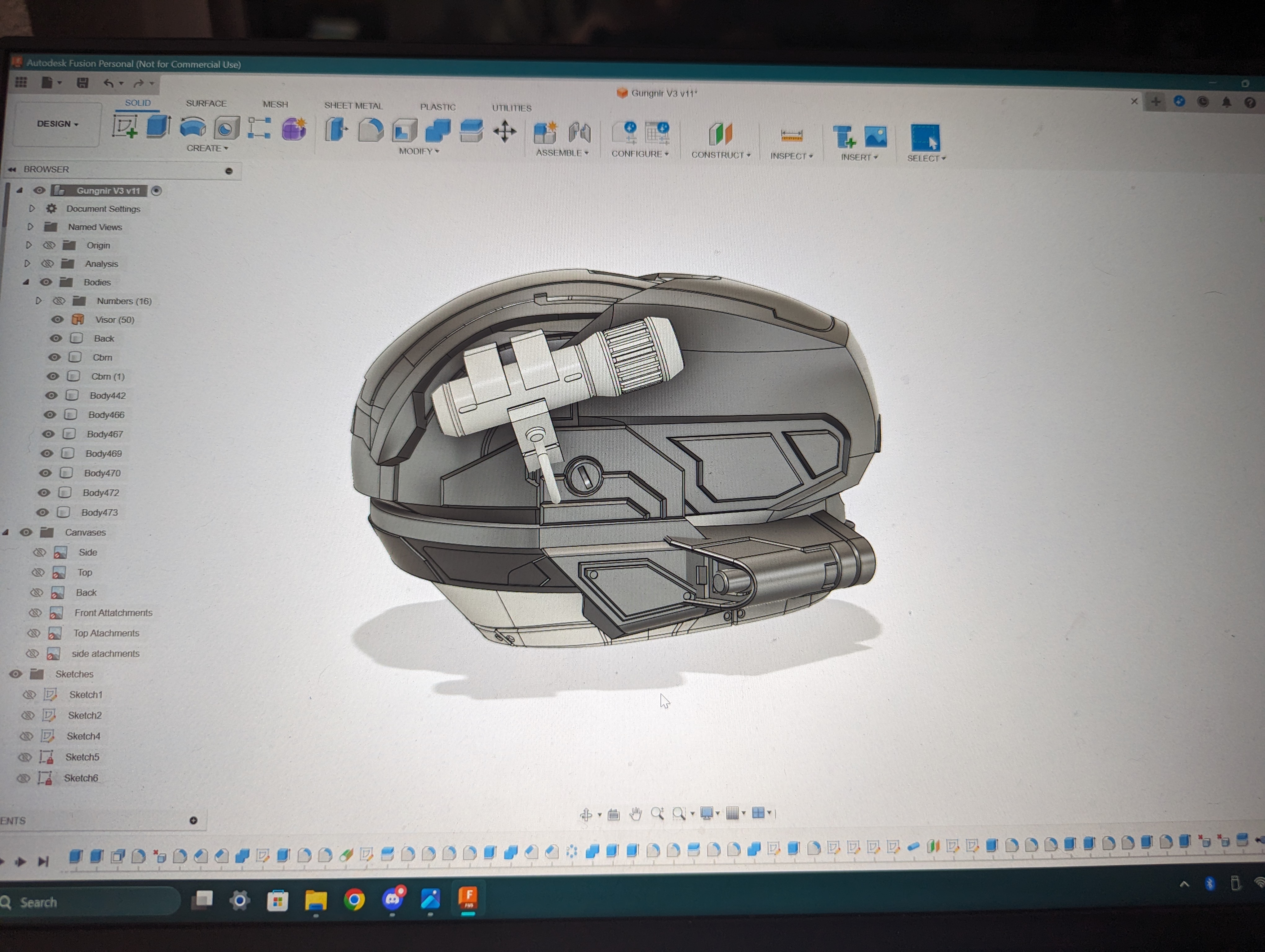1265x952 pixels.
Task: Open the INSPECT menu
Action: click(x=792, y=156)
